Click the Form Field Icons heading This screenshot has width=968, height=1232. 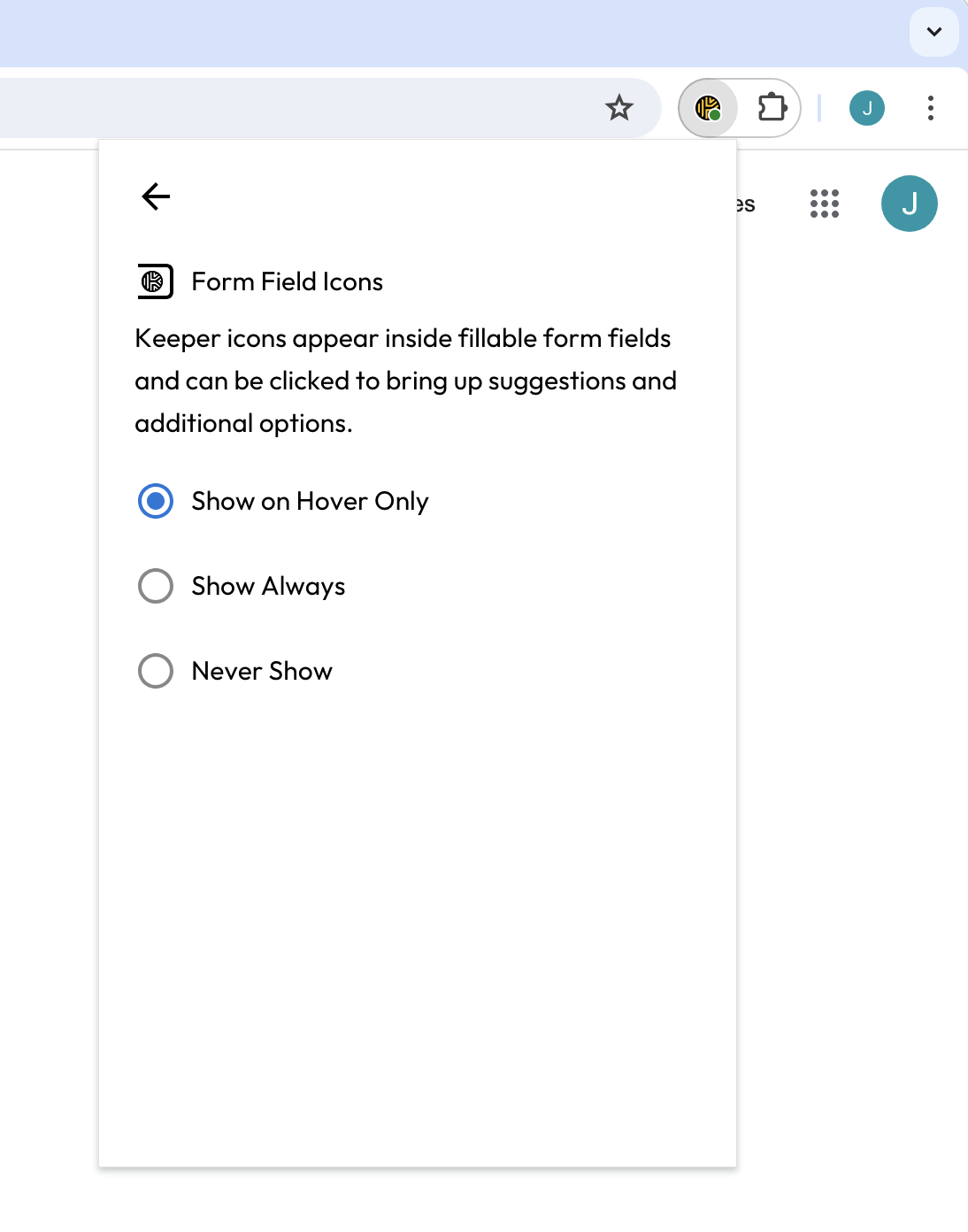pyautogui.click(x=287, y=281)
